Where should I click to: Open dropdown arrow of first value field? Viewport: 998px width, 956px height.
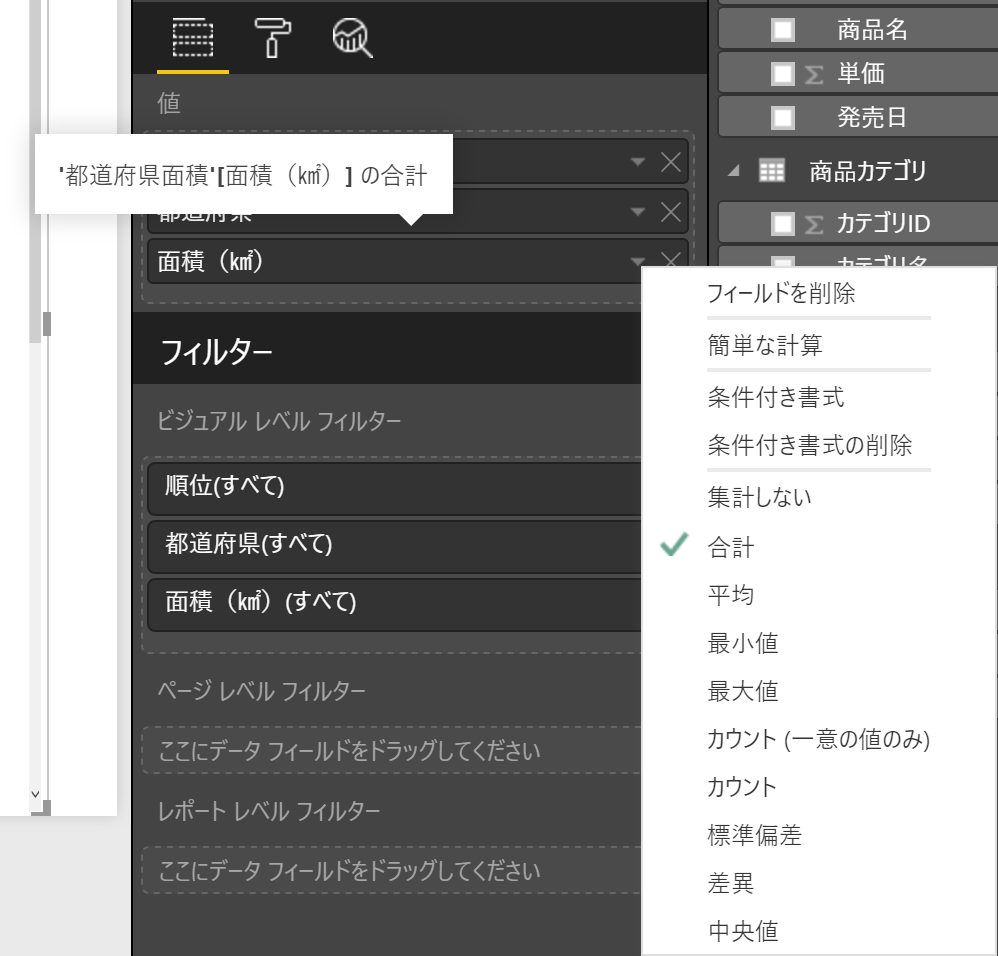coord(638,162)
